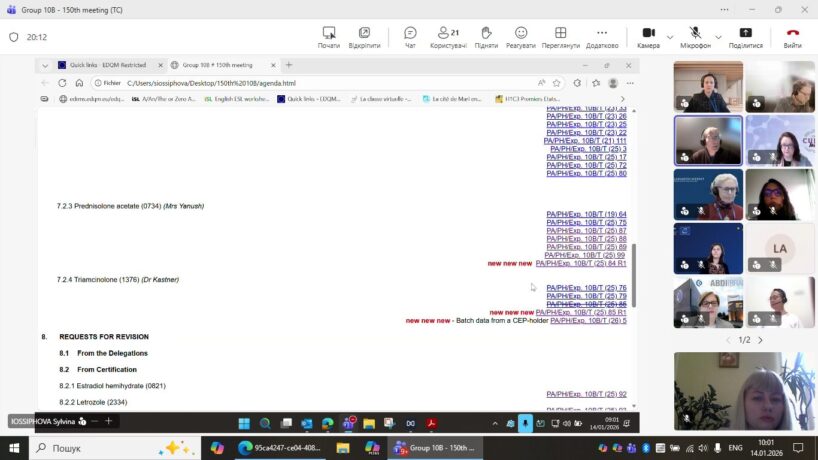This screenshot has height=460, width=818.
Task: Leave the meeting with Вийти button
Action: click(792, 37)
